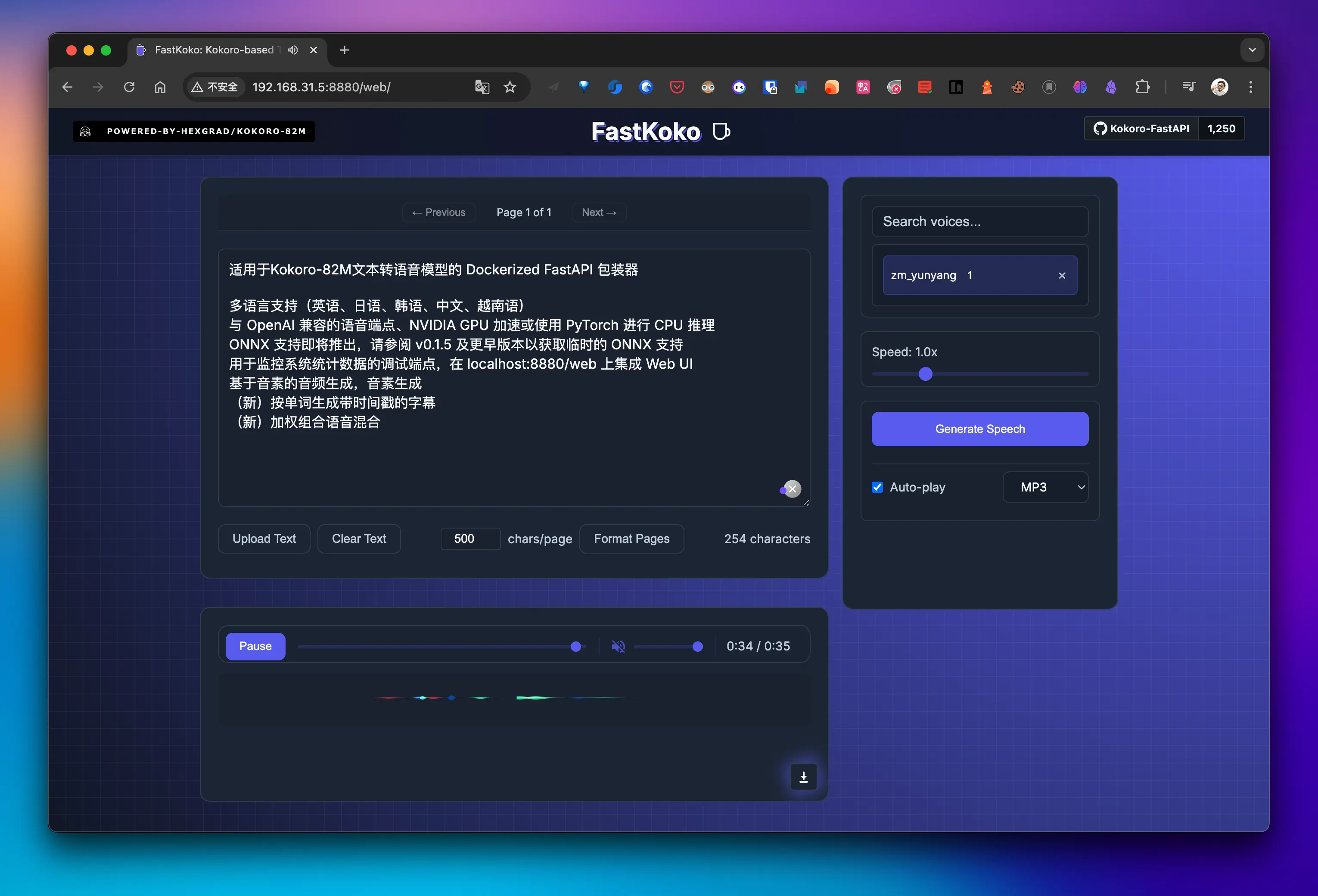1318x896 pixels.
Task: Click the clear text circle inside the textarea
Action: (x=792, y=488)
